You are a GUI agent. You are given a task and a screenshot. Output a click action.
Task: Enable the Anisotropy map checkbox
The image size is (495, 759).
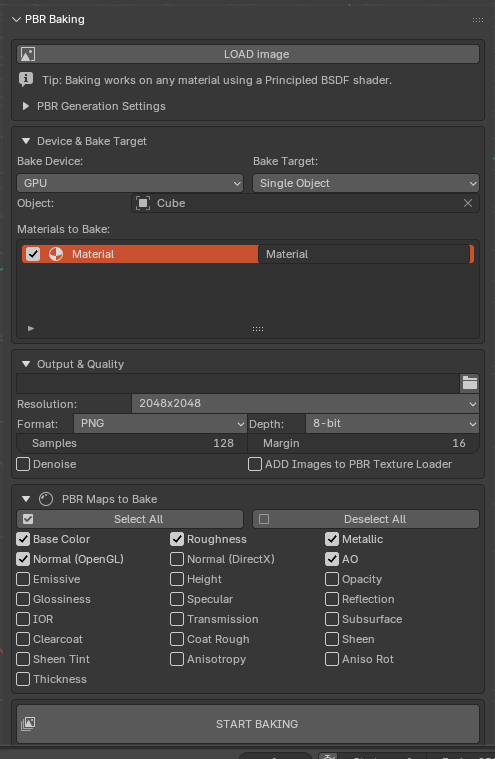click(177, 659)
